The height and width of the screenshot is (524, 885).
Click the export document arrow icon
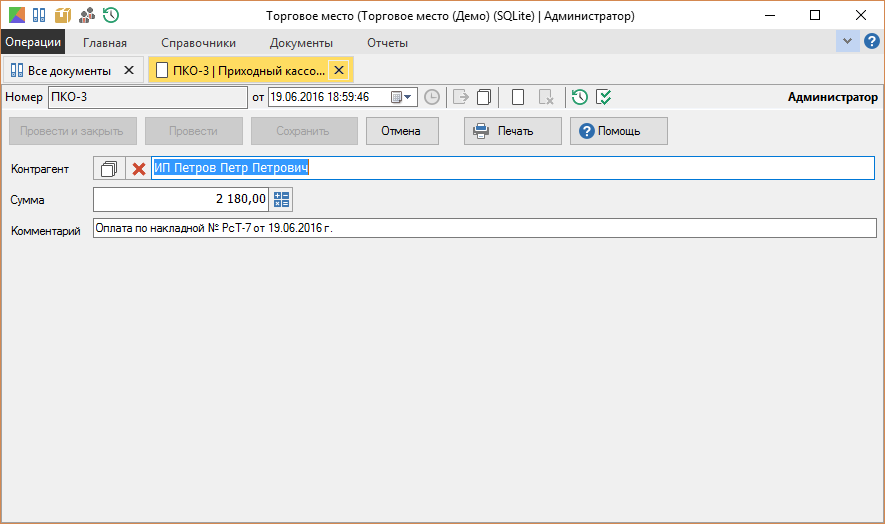pos(461,97)
